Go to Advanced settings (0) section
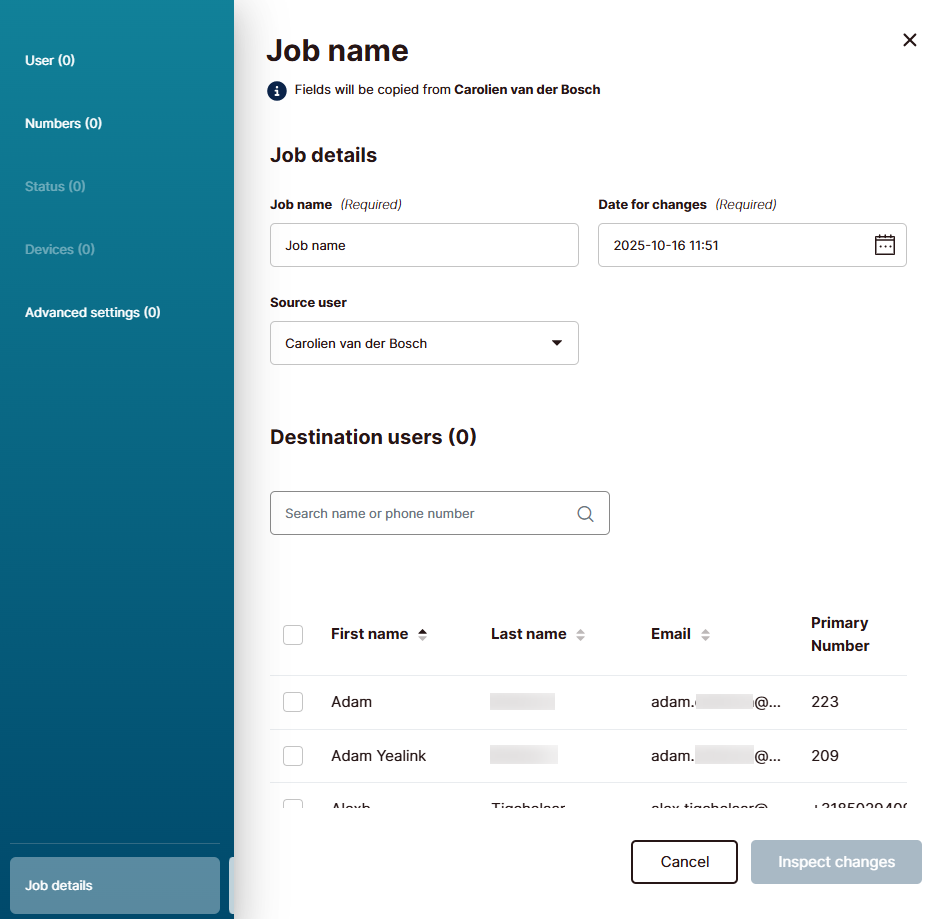This screenshot has height=919, width=933. pyautogui.click(x=92, y=312)
